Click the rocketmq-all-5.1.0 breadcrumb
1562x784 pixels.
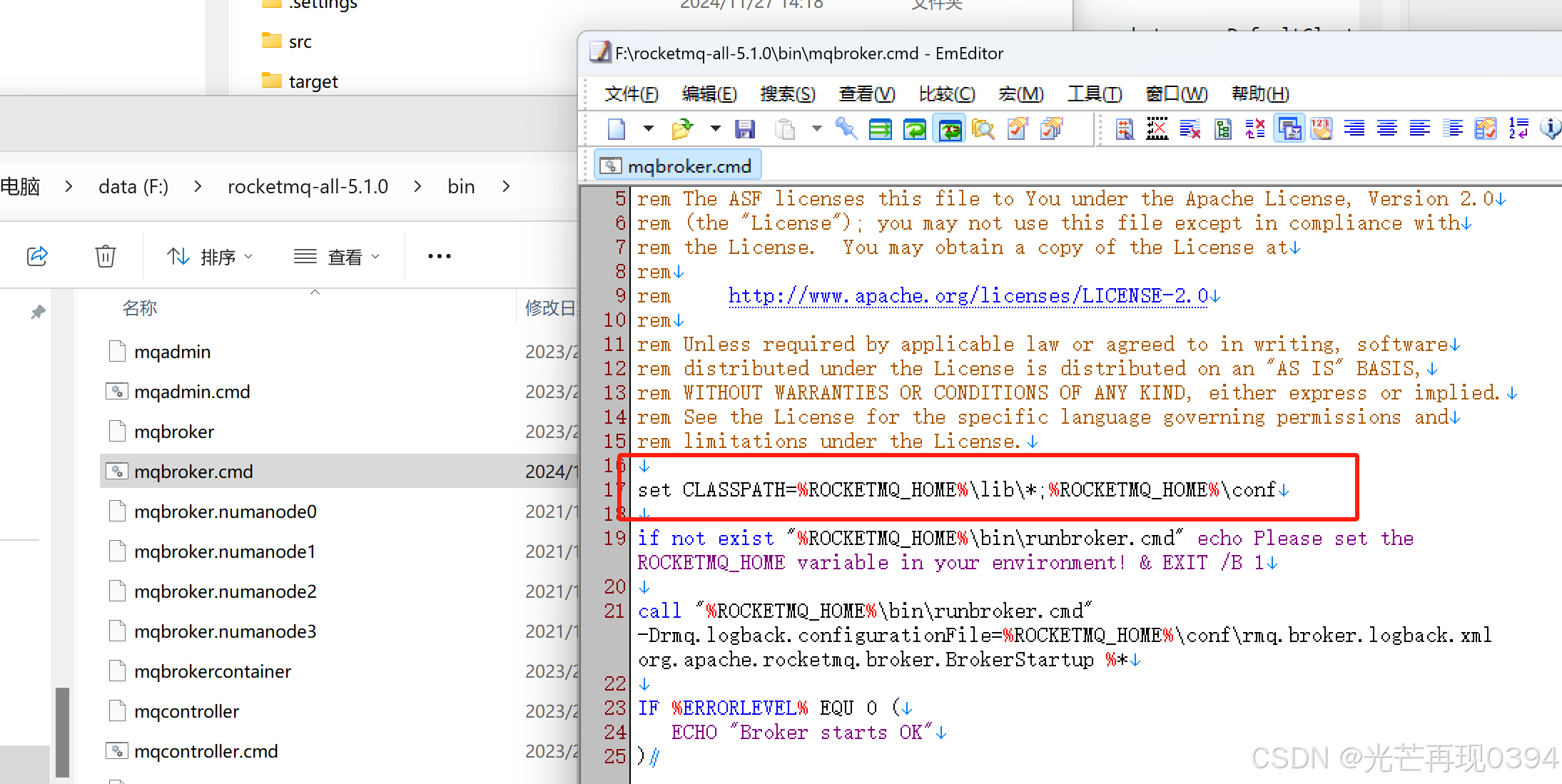[308, 186]
